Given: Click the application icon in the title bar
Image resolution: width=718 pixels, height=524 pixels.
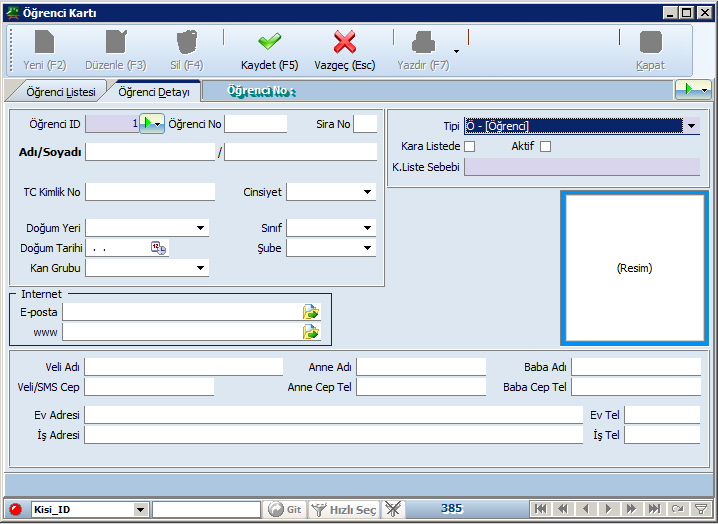Looking at the screenshot, I should (x=13, y=13).
